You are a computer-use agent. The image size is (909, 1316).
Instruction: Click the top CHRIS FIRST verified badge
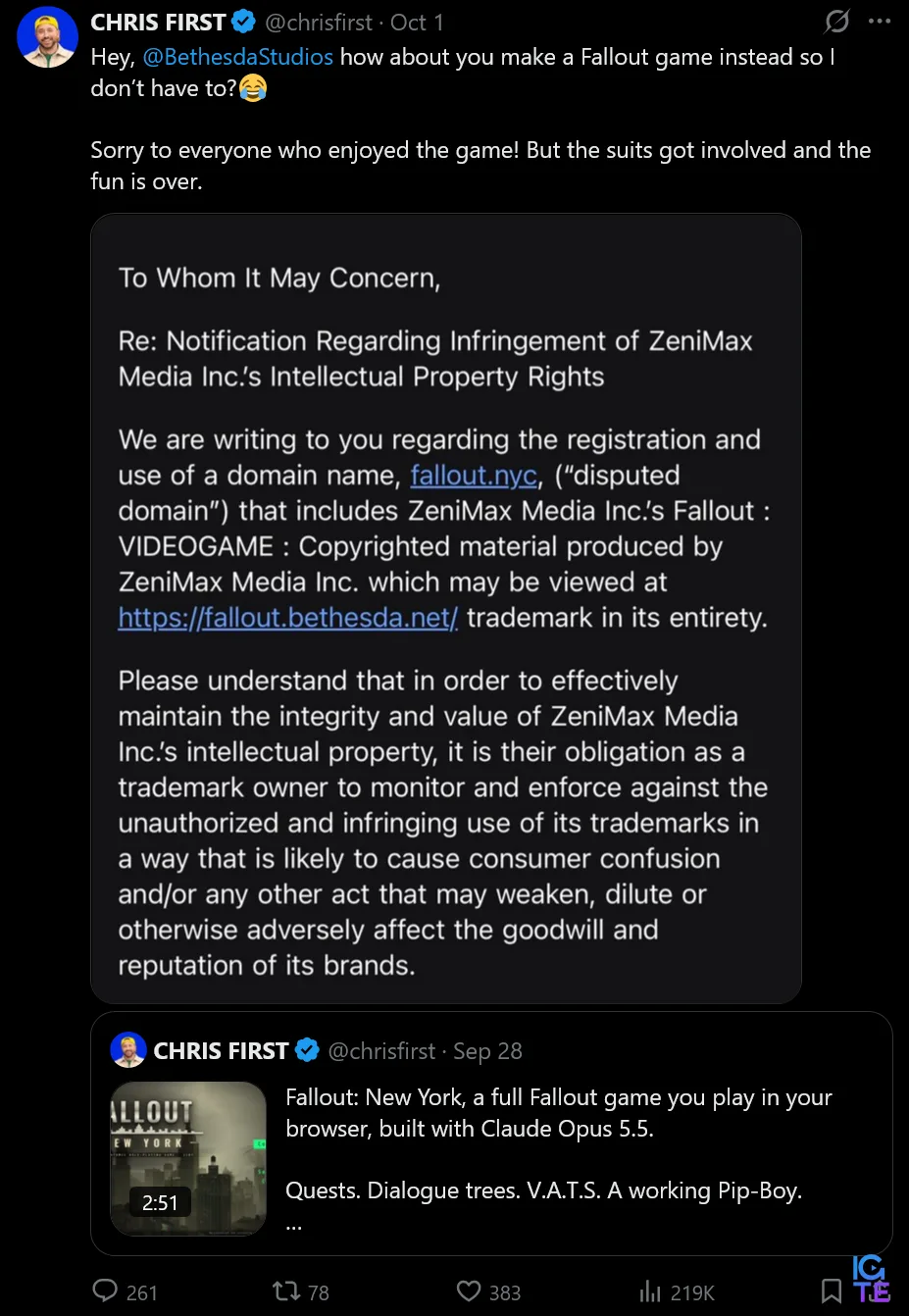point(244,22)
